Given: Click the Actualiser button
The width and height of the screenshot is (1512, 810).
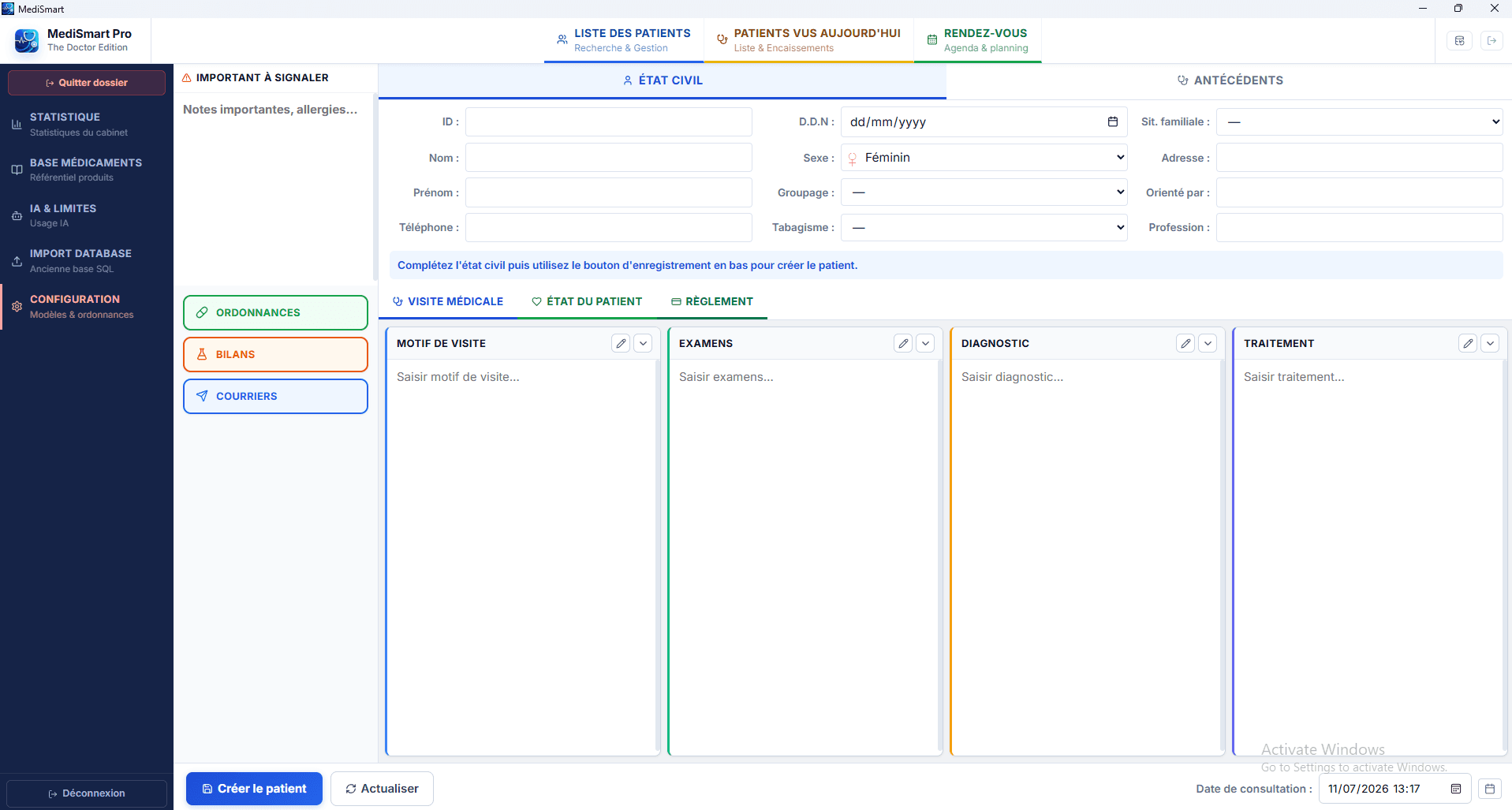Looking at the screenshot, I should pos(382,789).
